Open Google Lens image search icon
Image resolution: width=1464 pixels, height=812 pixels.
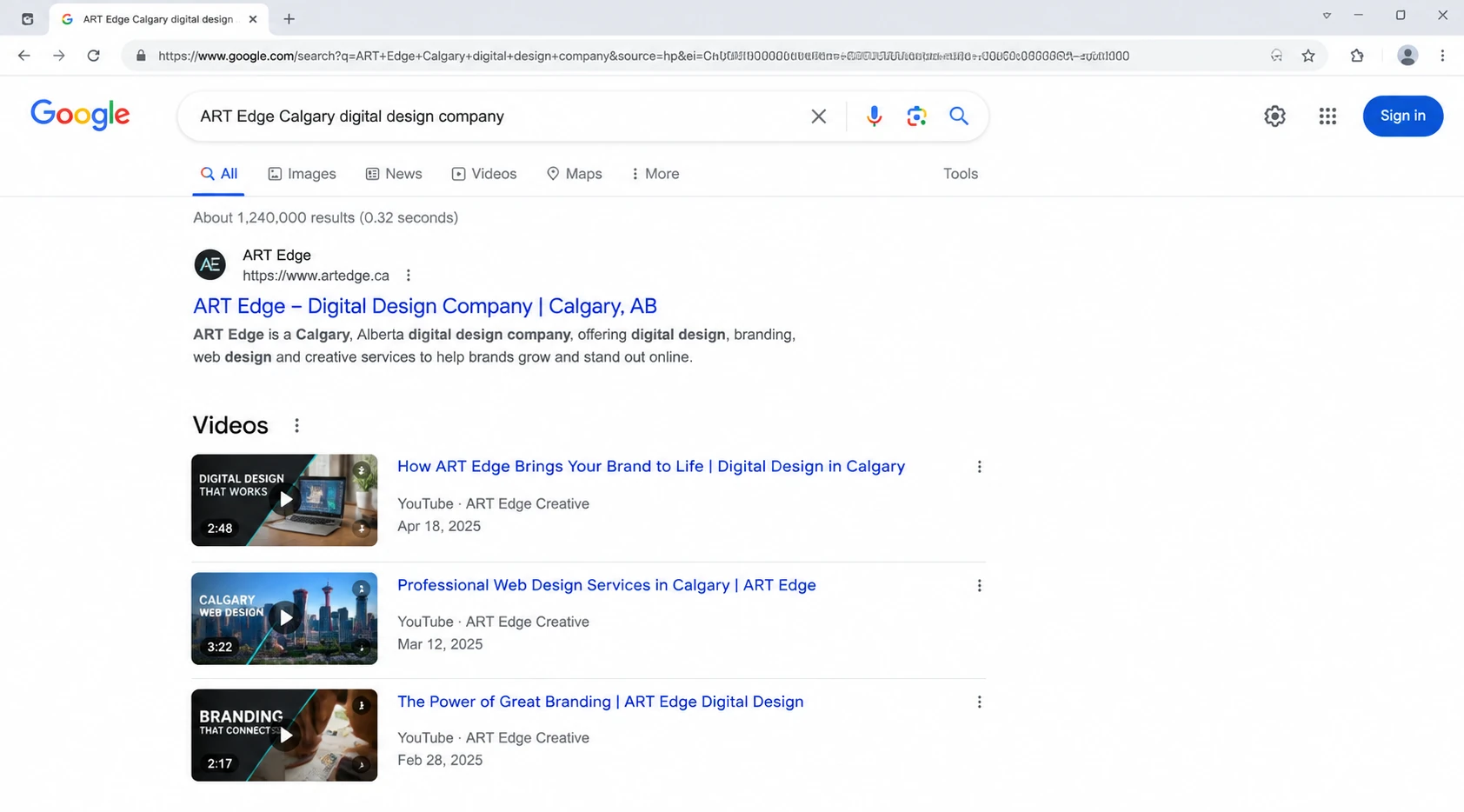click(x=916, y=116)
